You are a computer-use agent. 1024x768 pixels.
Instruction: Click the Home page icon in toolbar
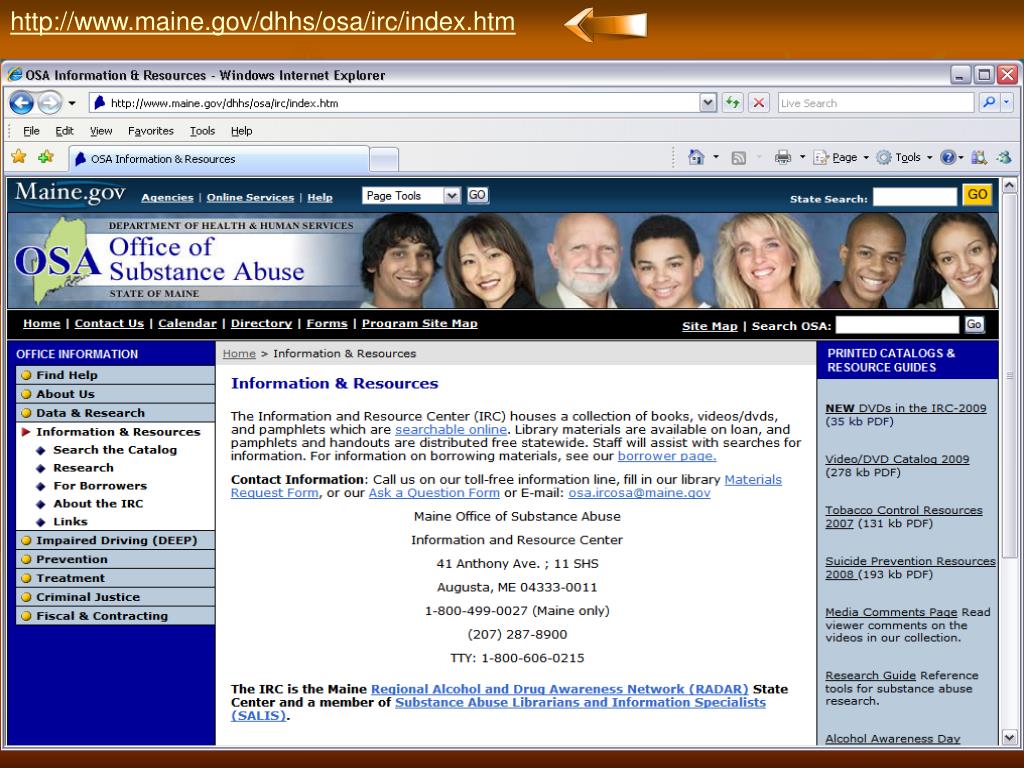696,157
